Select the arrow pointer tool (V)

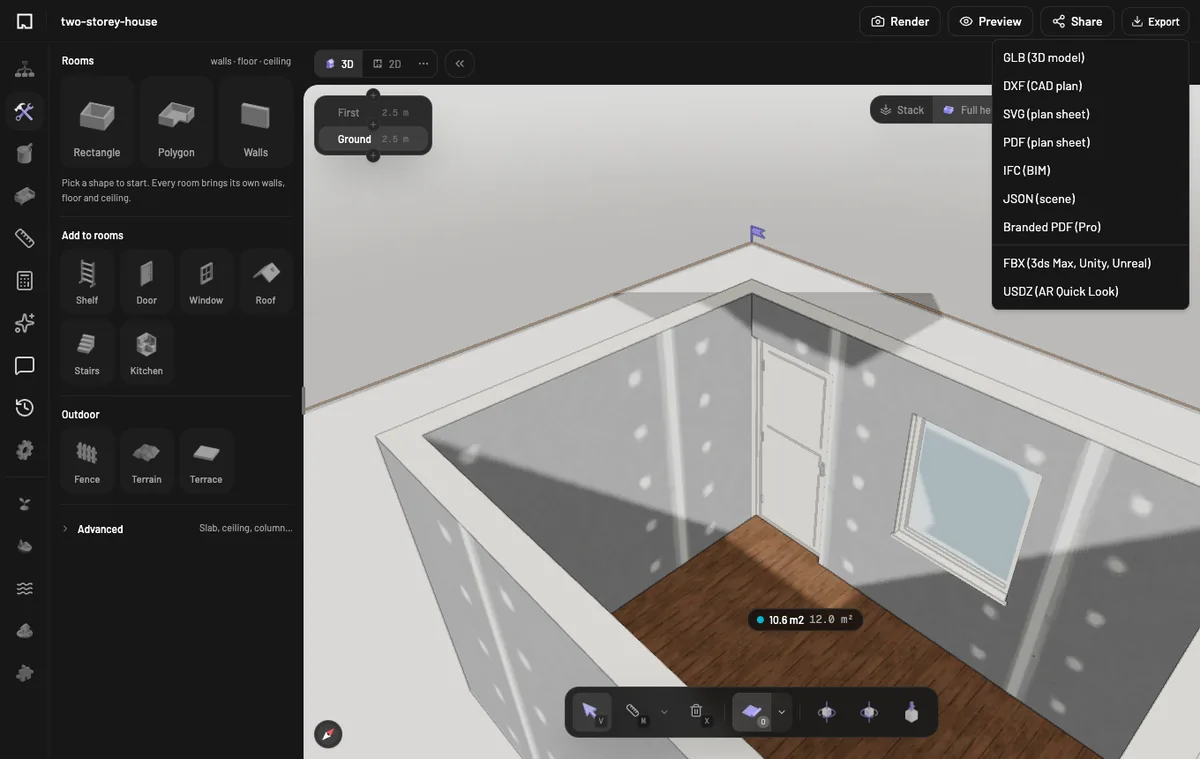(x=592, y=712)
